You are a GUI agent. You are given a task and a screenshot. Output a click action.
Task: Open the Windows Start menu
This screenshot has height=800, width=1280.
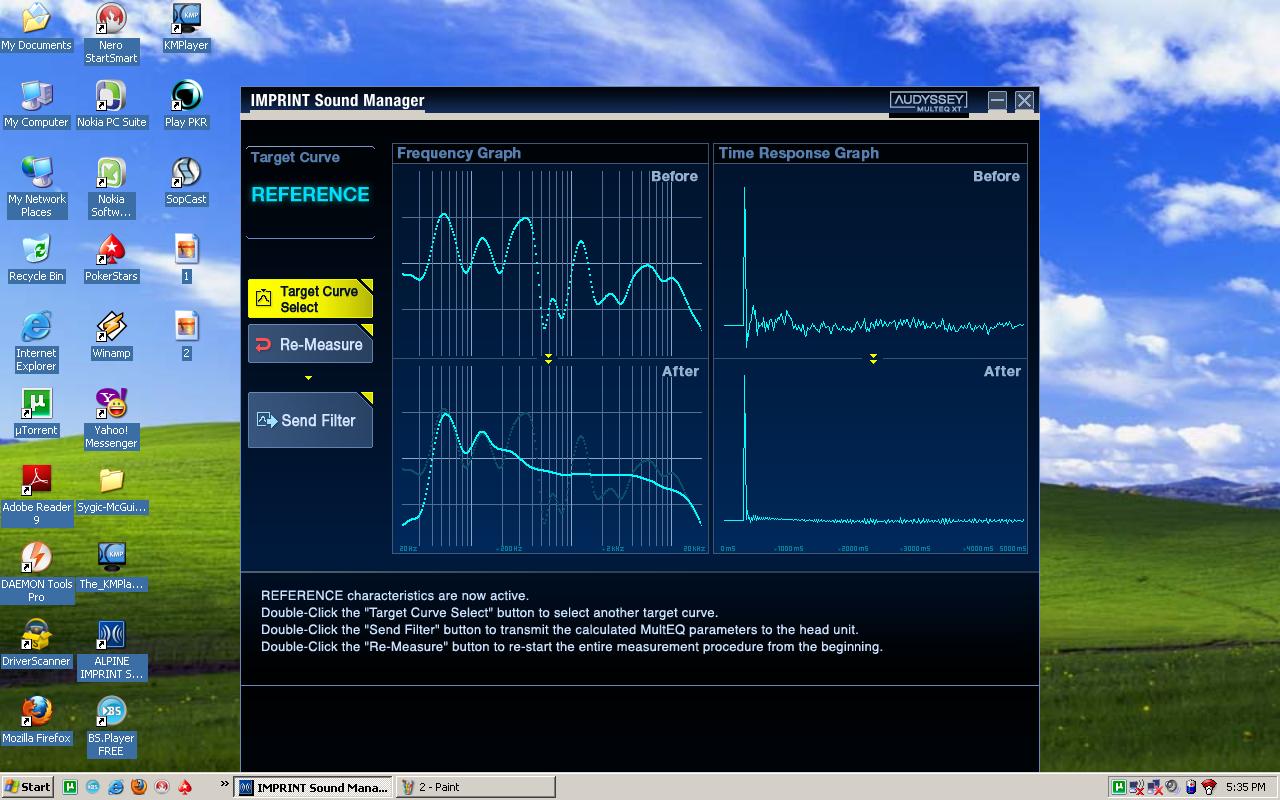point(28,787)
